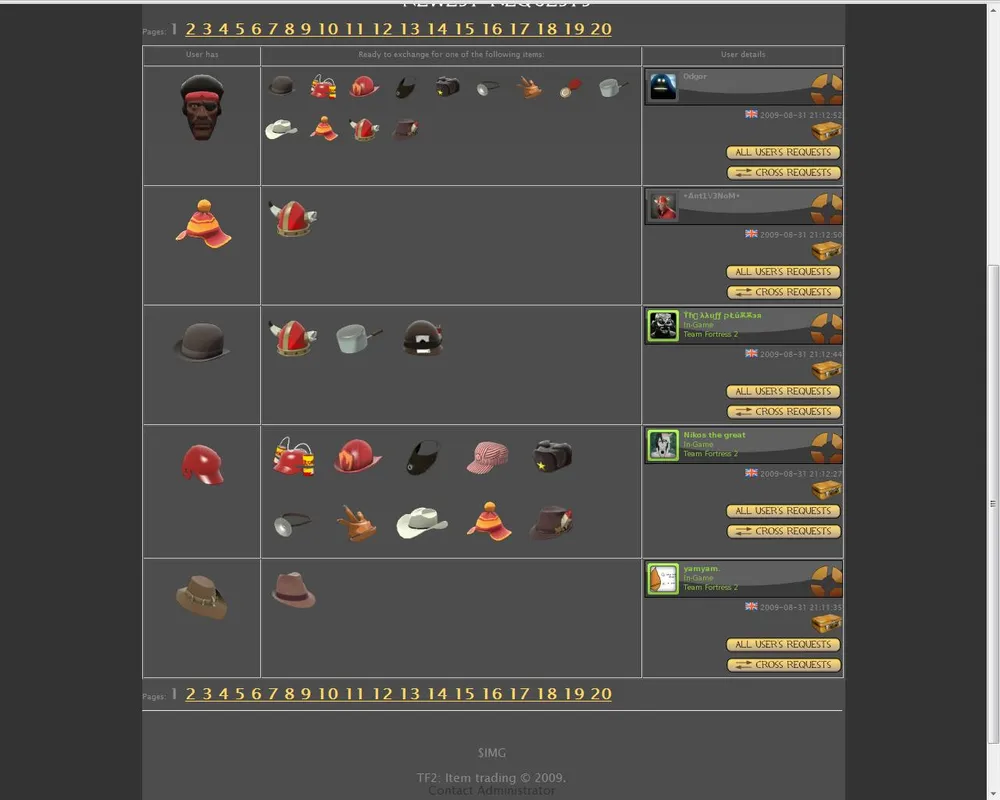Screen dimensions: 1000x800
Task: Select the pink striped engineer cap
Action: 488,457
